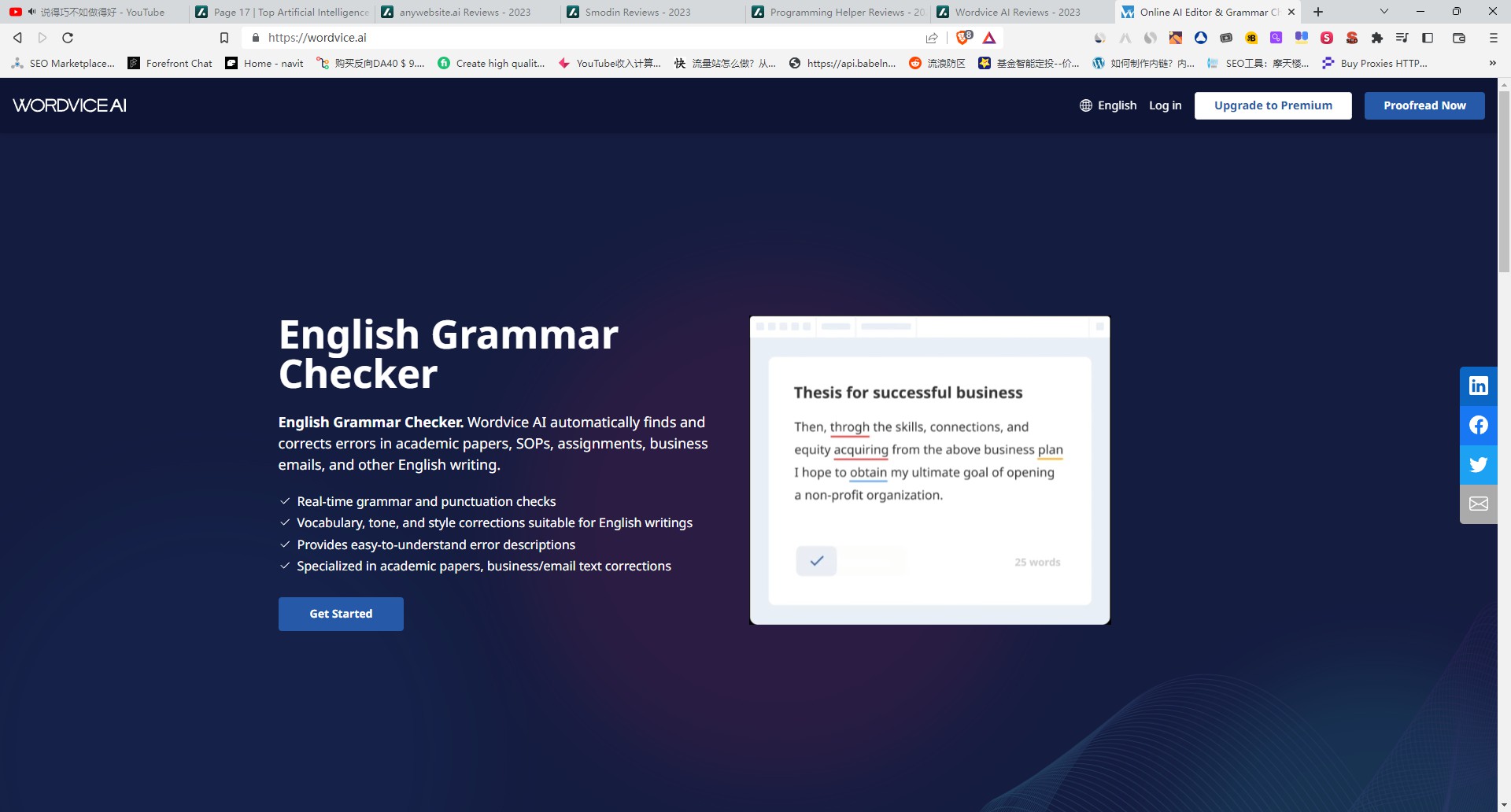Toggle the browser sidebar panel
This screenshot has width=1511, height=812.
1428,38
